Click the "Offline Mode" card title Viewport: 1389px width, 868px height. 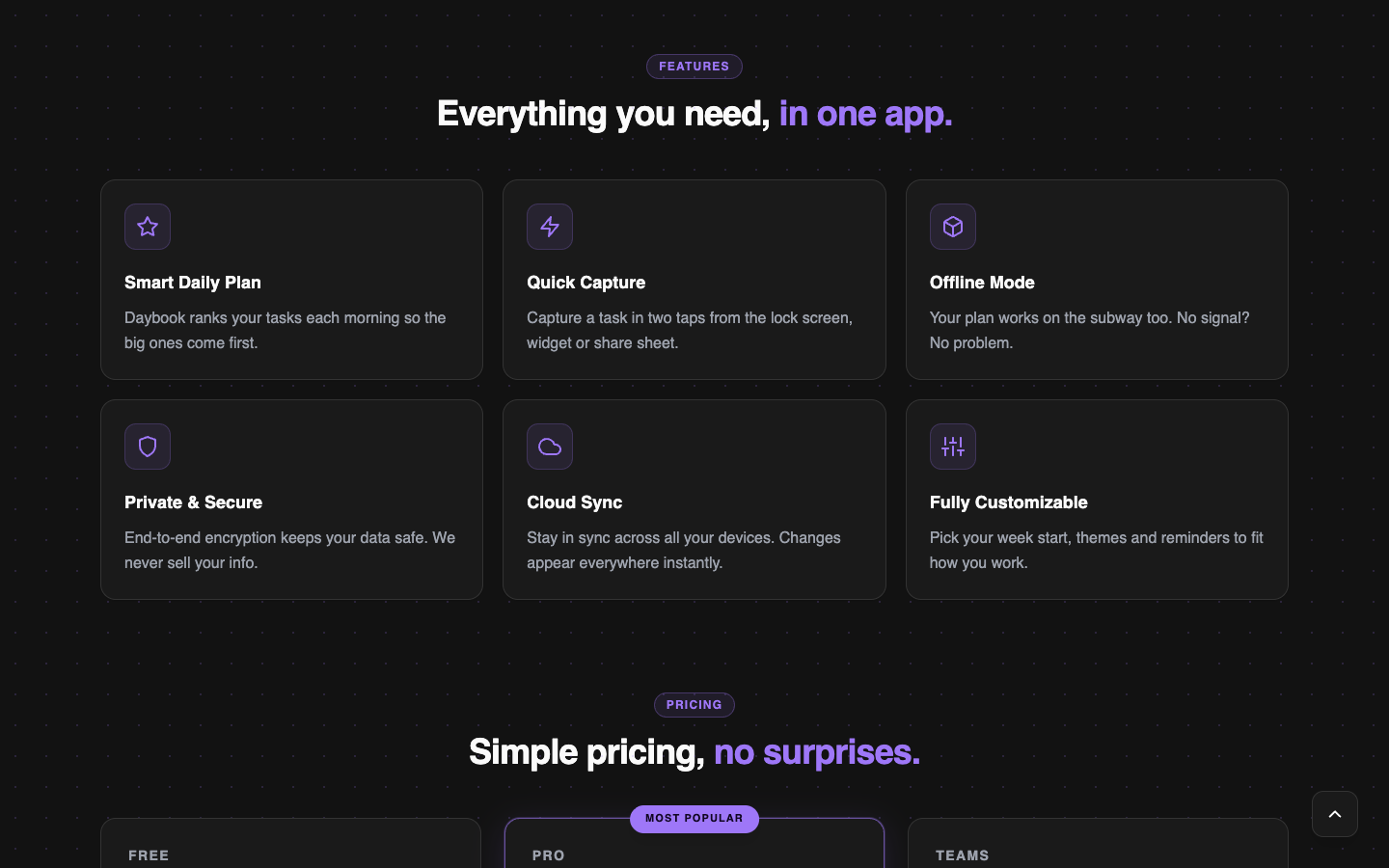point(982,283)
